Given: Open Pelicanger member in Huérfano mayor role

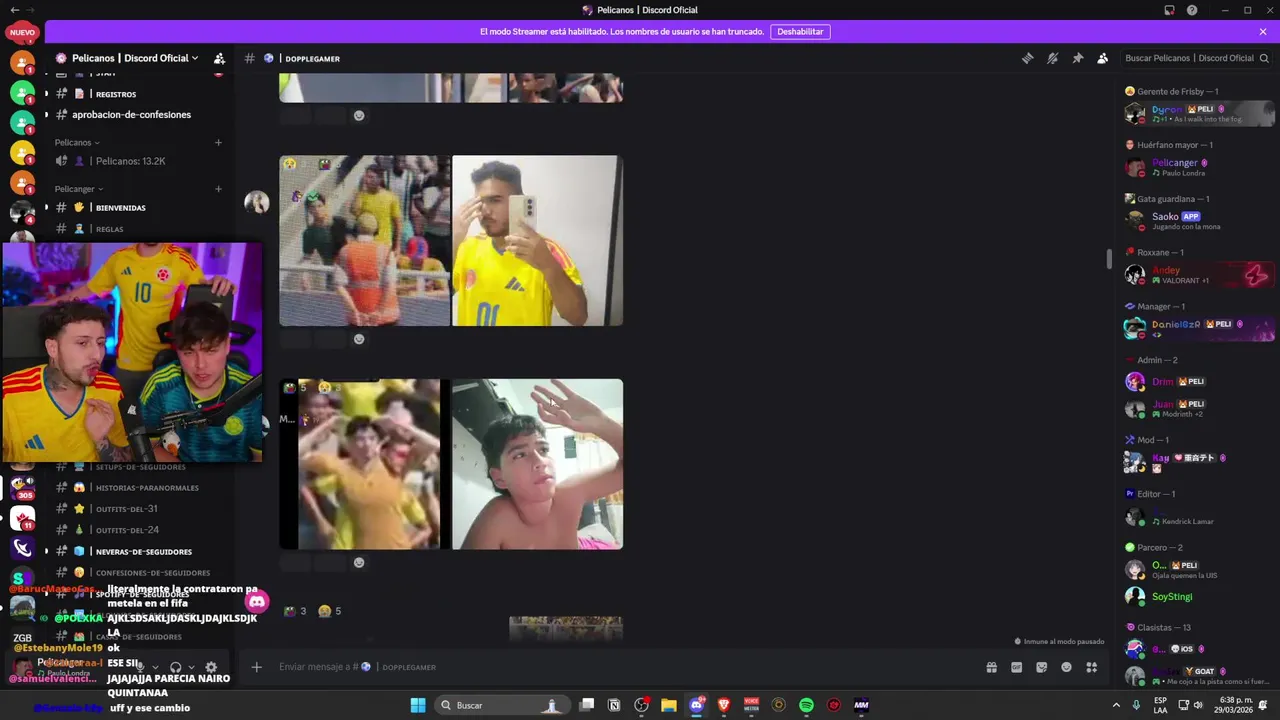Looking at the screenshot, I should 1198,167.
